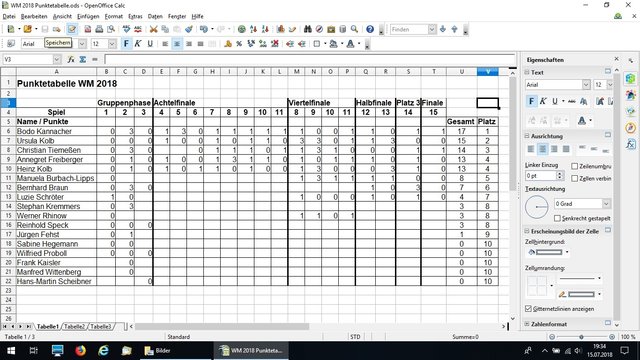Open Help via the question mark icon

[370, 29]
